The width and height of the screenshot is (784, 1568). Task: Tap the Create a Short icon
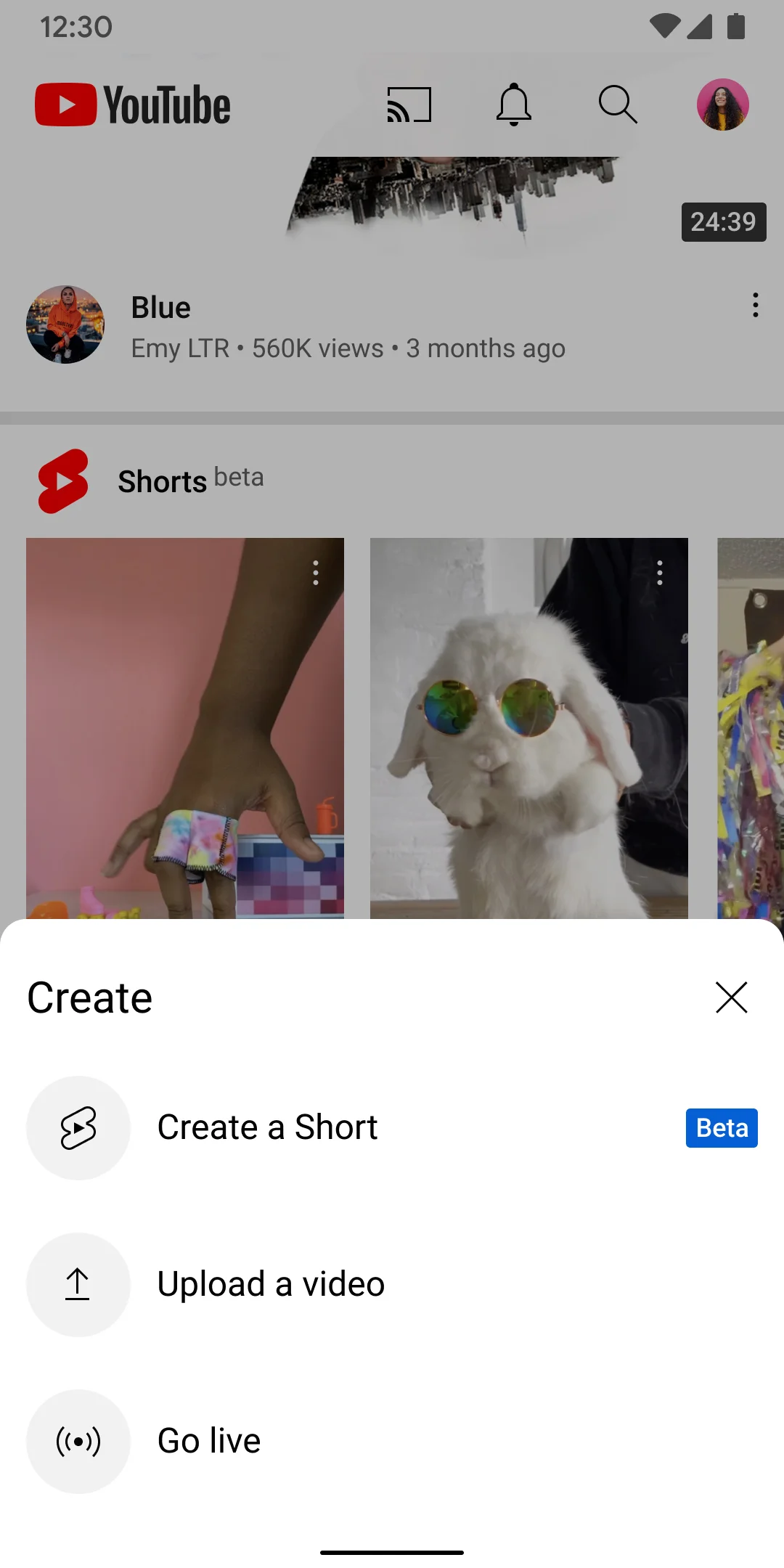tap(78, 1128)
